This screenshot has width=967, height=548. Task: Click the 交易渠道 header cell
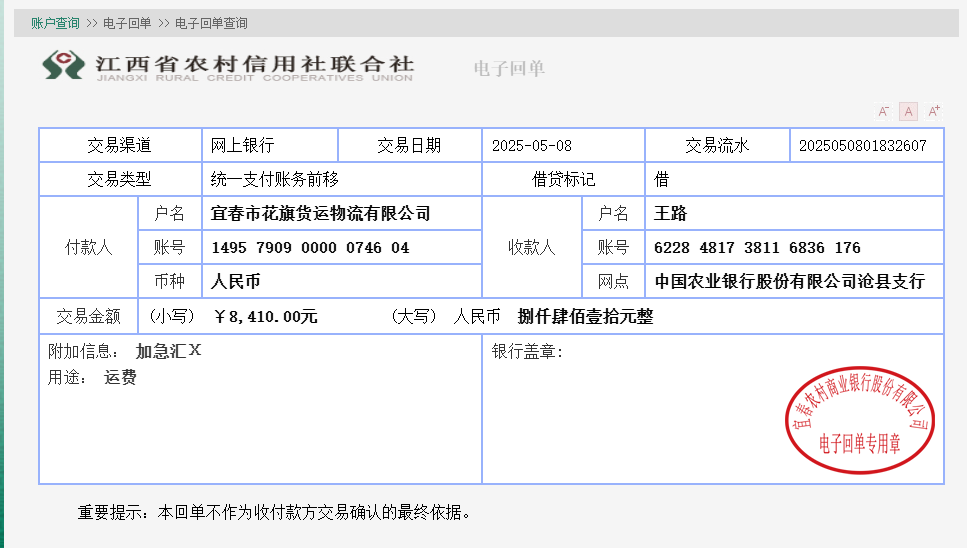[x=120, y=145]
